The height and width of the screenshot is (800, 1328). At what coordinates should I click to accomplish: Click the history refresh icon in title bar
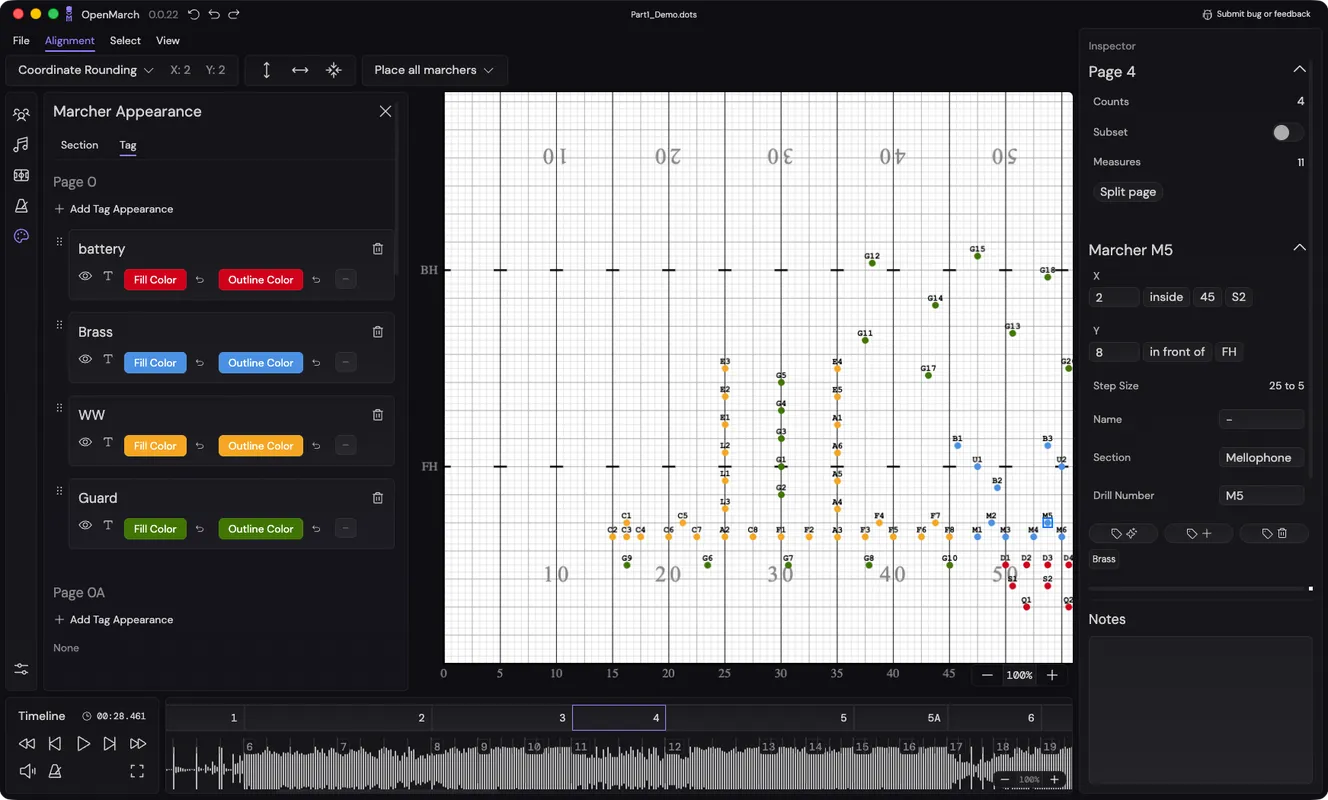tap(194, 14)
